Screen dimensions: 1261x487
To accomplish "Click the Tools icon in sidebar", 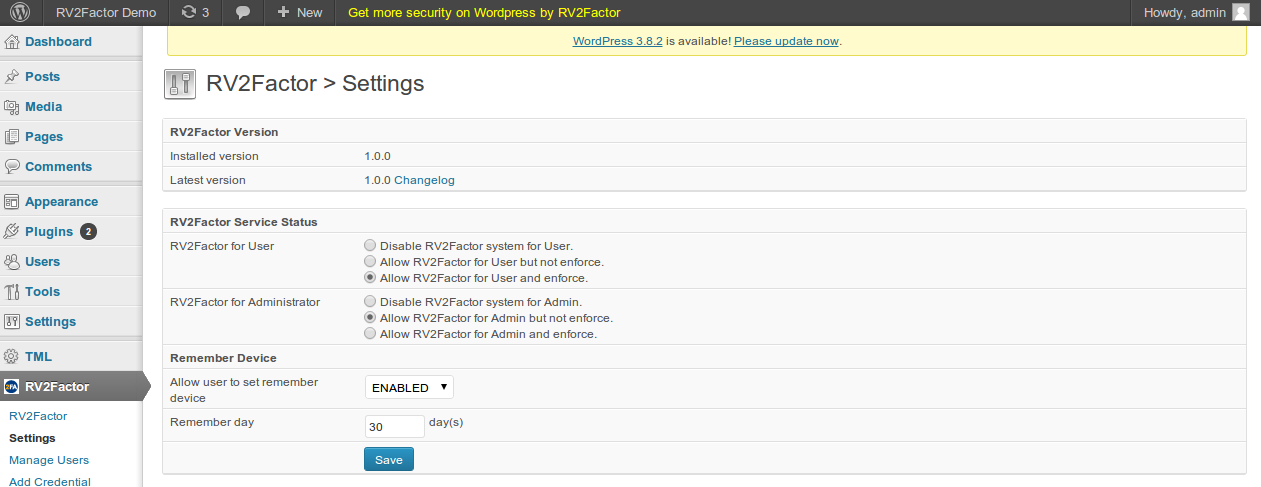I will pyautogui.click(x=12, y=292).
